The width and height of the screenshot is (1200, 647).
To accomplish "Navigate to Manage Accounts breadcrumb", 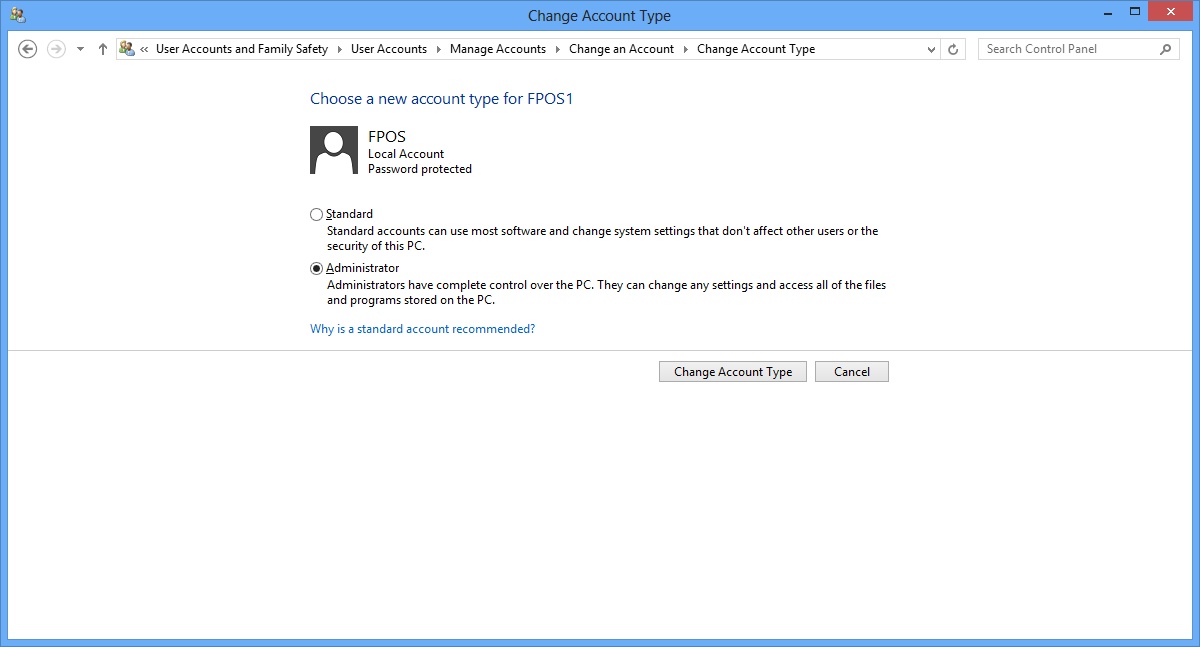I will pos(498,49).
